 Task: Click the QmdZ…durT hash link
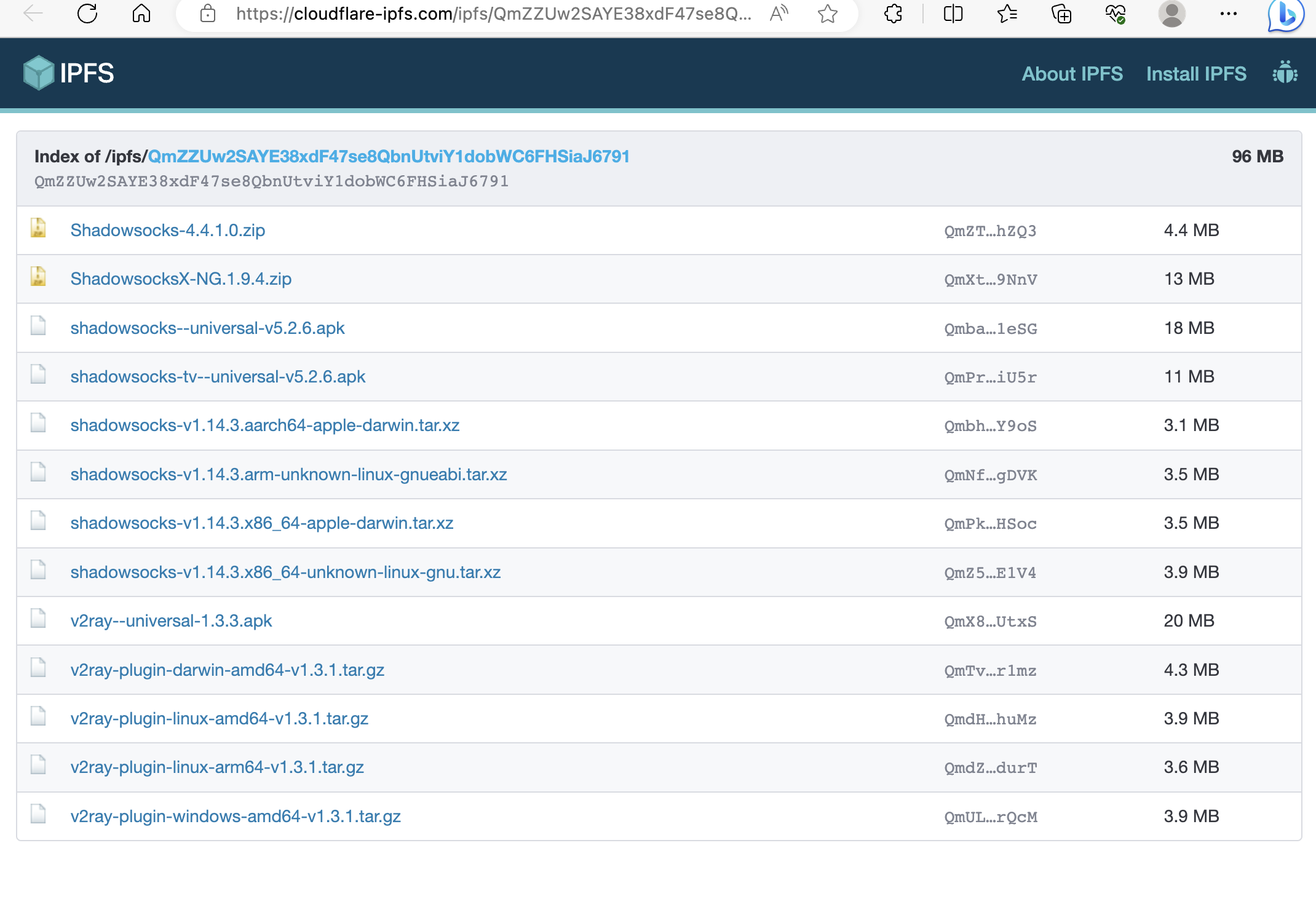[990, 767]
